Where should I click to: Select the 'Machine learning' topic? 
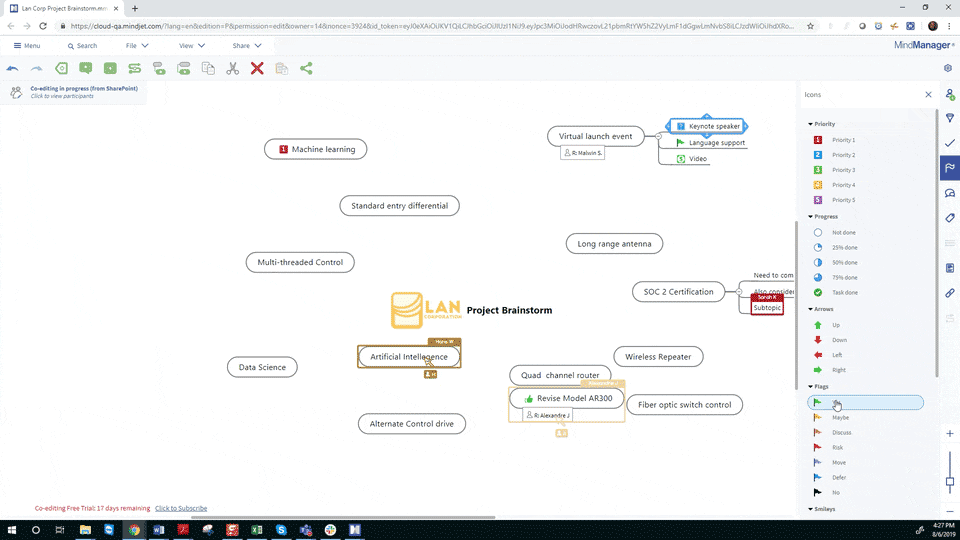tap(317, 149)
